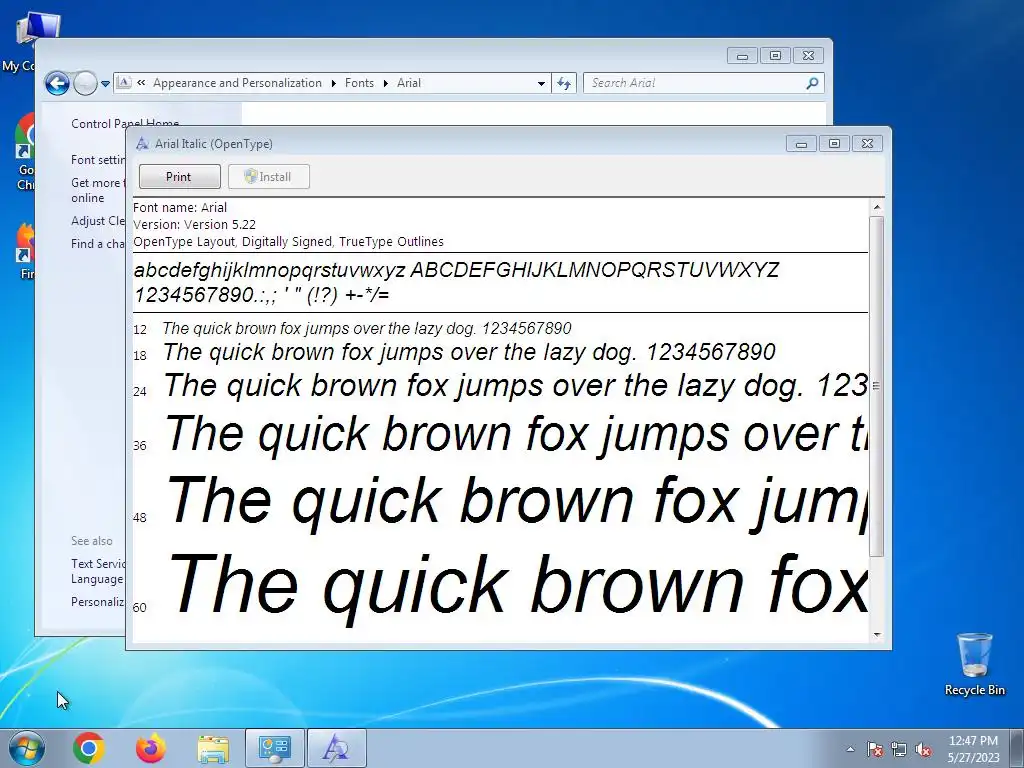
Task: Click the 36 point sample sentence
Action: (x=516, y=434)
